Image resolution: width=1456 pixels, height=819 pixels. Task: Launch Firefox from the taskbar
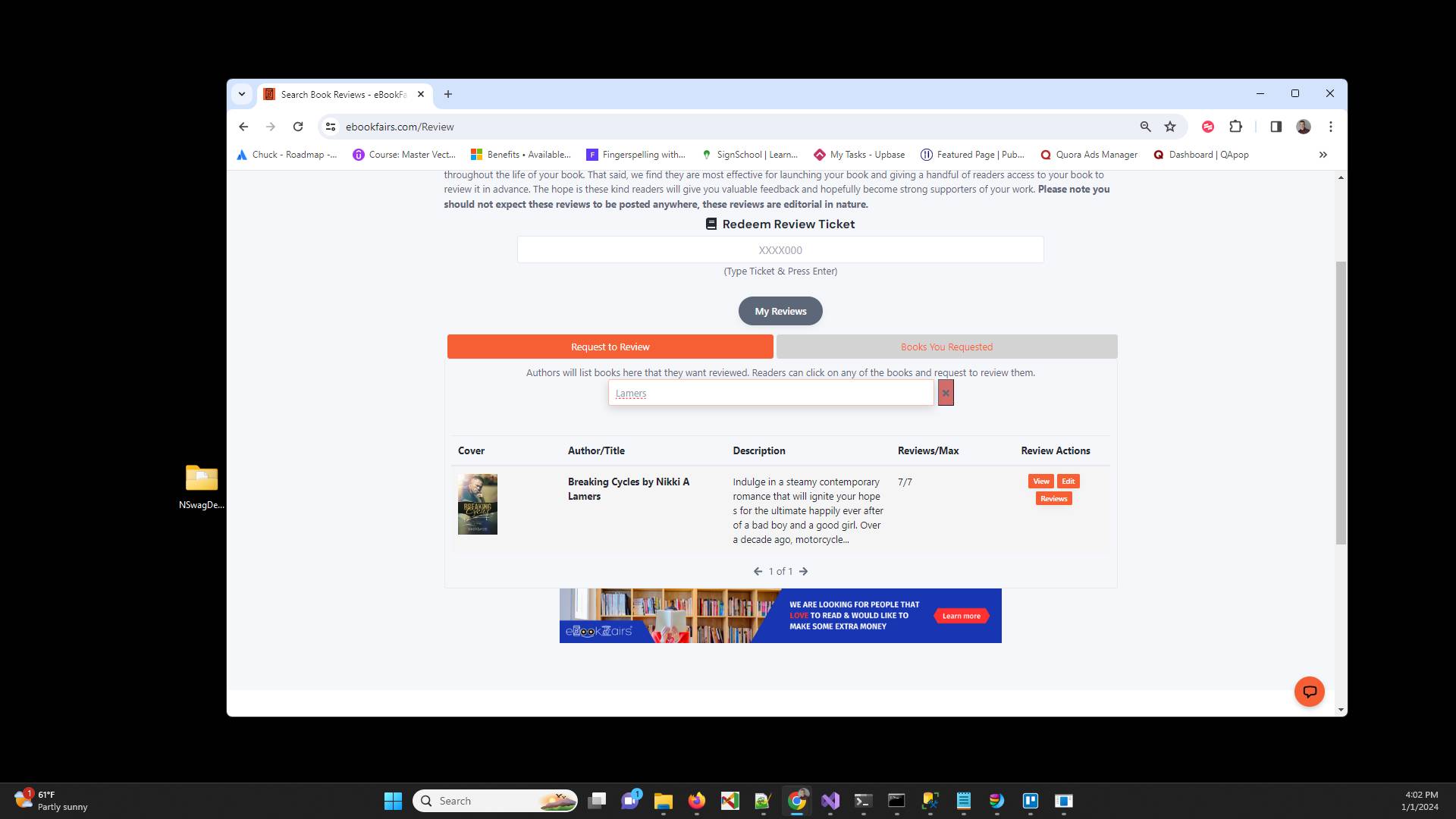697,801
